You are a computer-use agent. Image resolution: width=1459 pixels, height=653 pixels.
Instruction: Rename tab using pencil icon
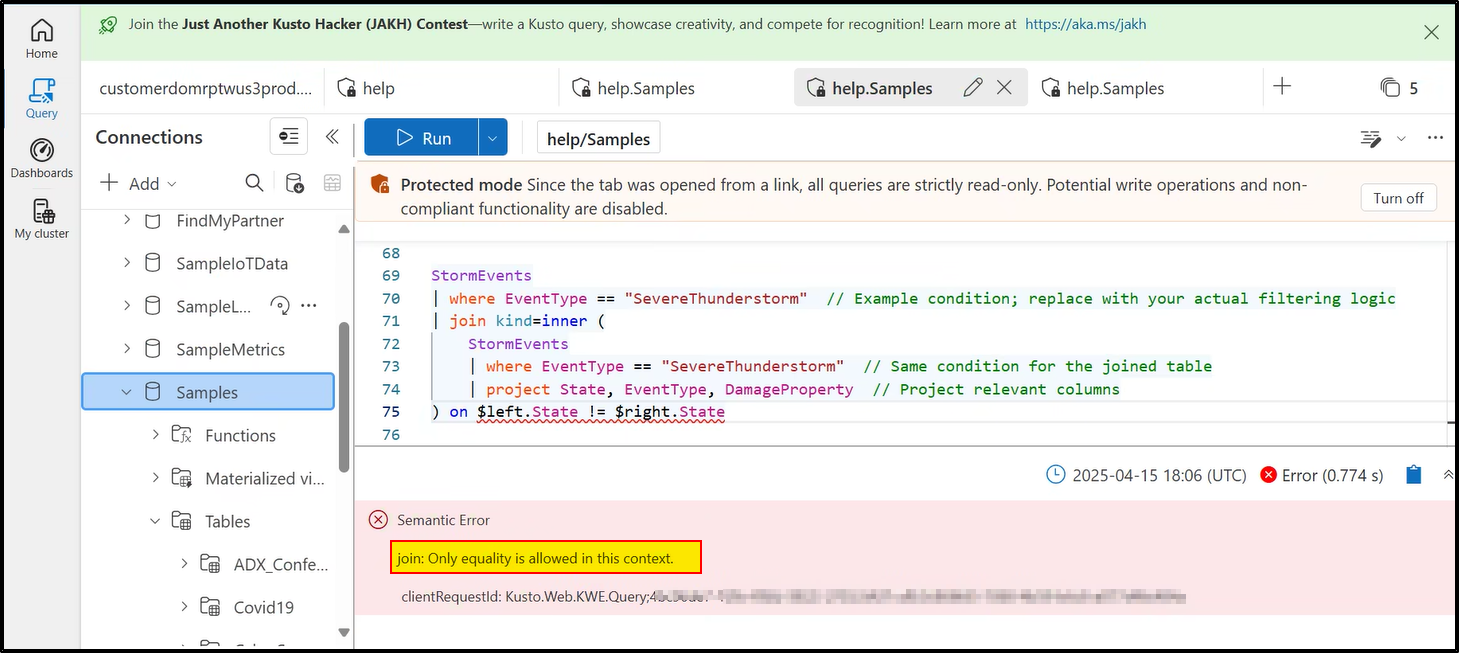(x=972, y=88)
